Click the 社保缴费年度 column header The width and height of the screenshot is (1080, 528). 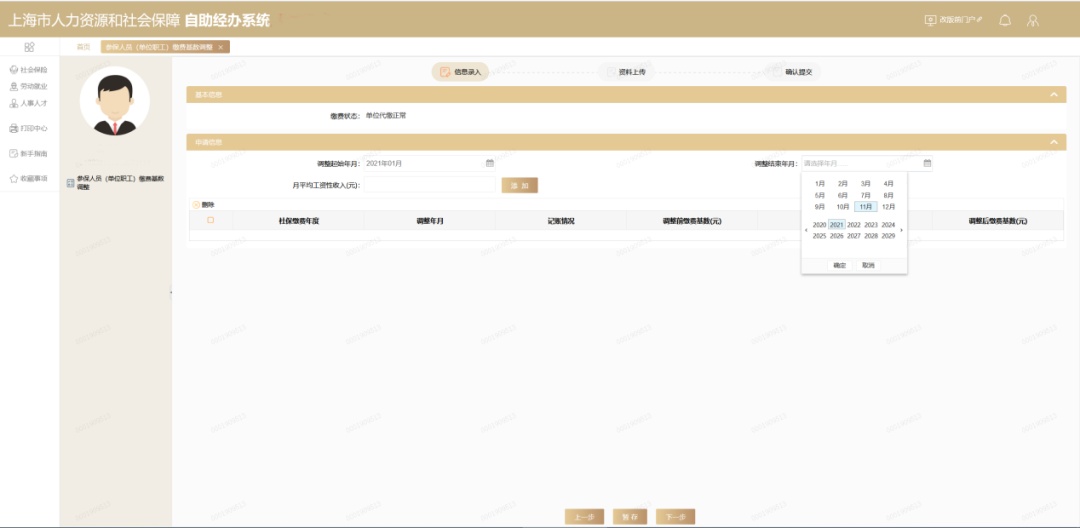(x=298, y=221)
